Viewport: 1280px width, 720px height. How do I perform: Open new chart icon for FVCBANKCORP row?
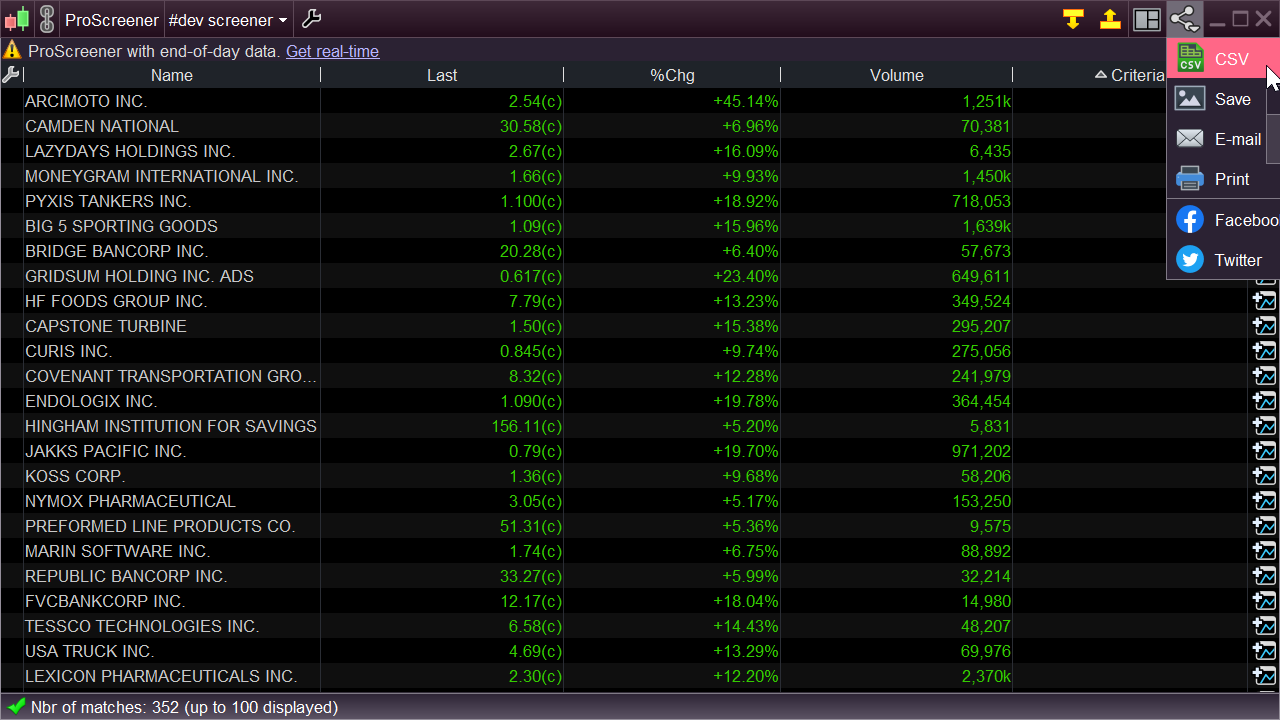(x=1265, y=601)
